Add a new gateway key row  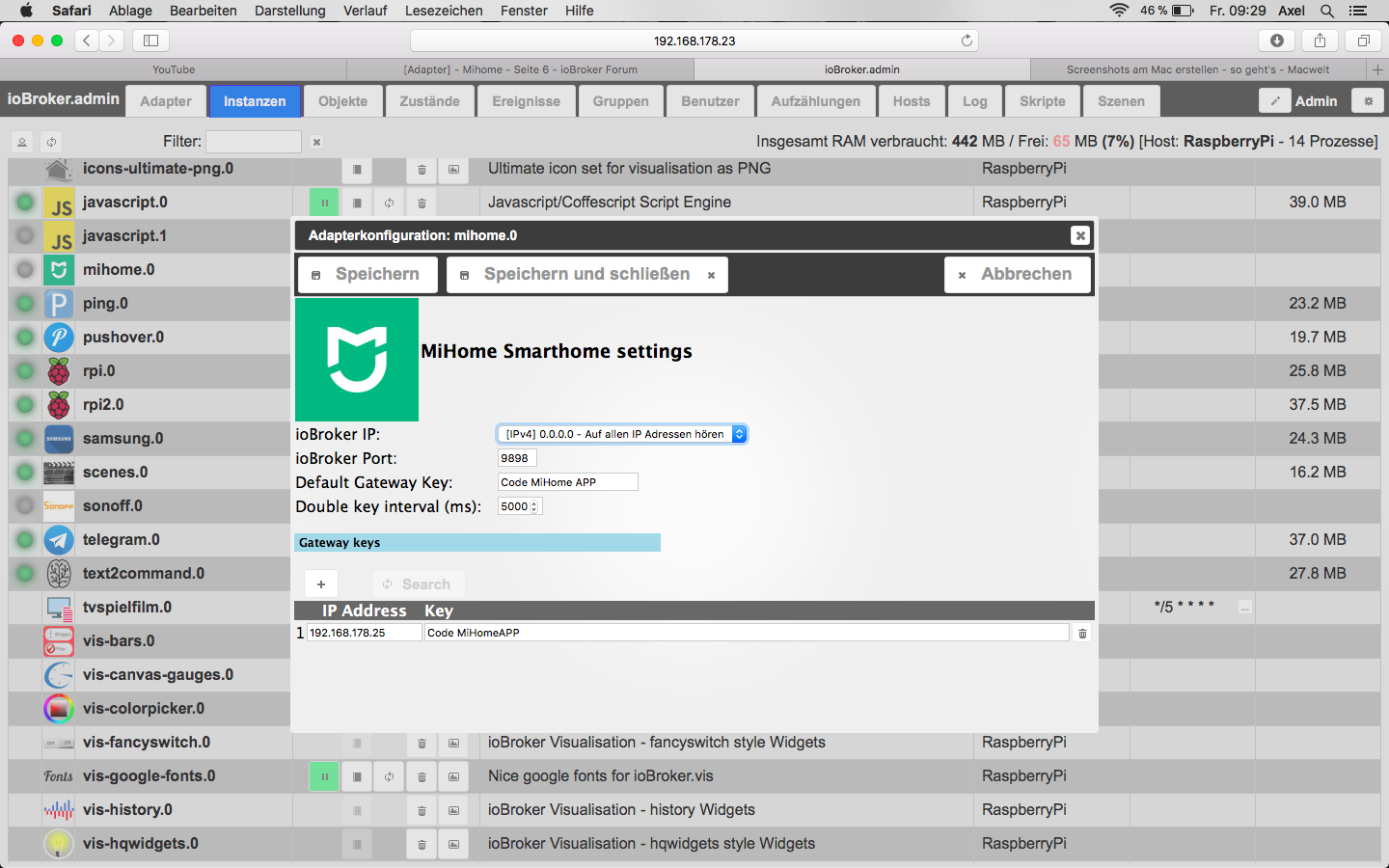point(321,584)
